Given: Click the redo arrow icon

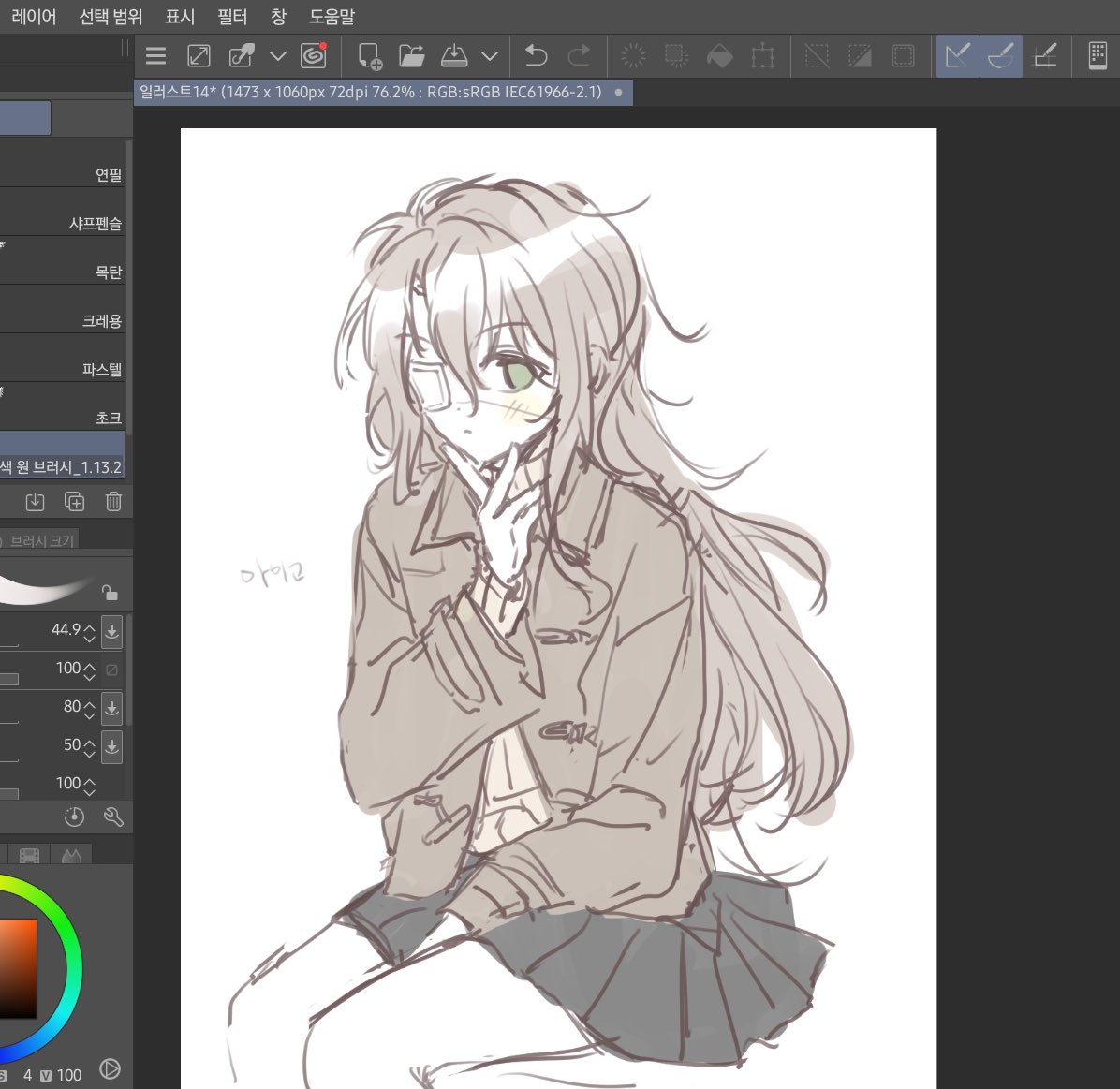Looking at the screenshot, I should 579,55.
